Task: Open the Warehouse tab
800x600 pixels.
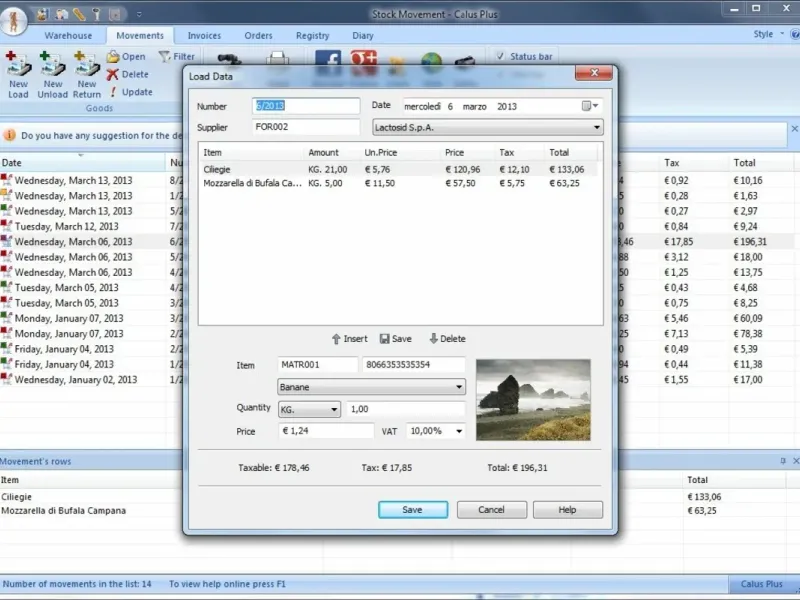Action: (x=68, y=36)
